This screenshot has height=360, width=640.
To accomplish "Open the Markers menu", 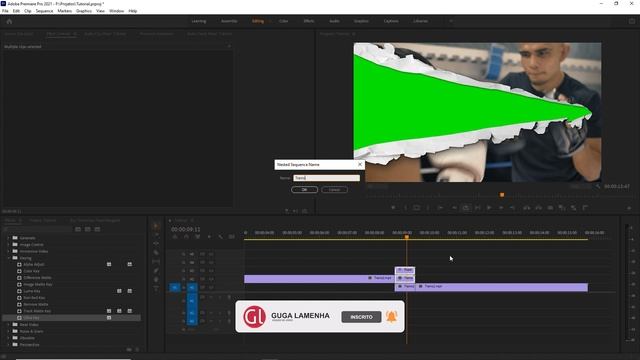I will tap(64, 11).
